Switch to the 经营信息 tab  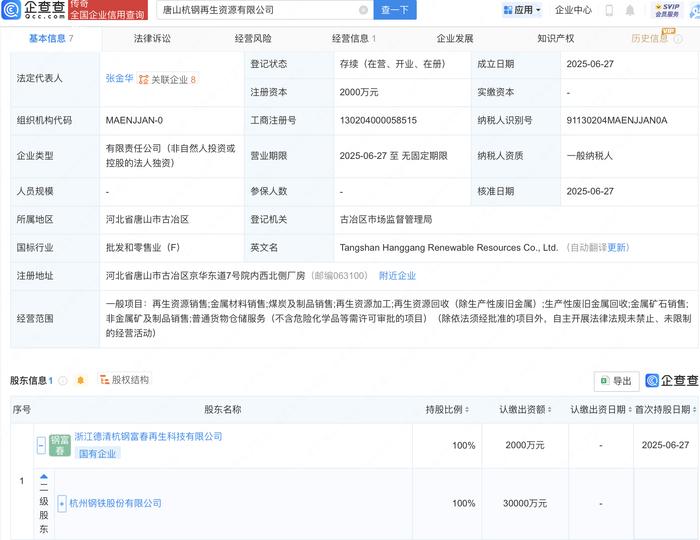354,39
